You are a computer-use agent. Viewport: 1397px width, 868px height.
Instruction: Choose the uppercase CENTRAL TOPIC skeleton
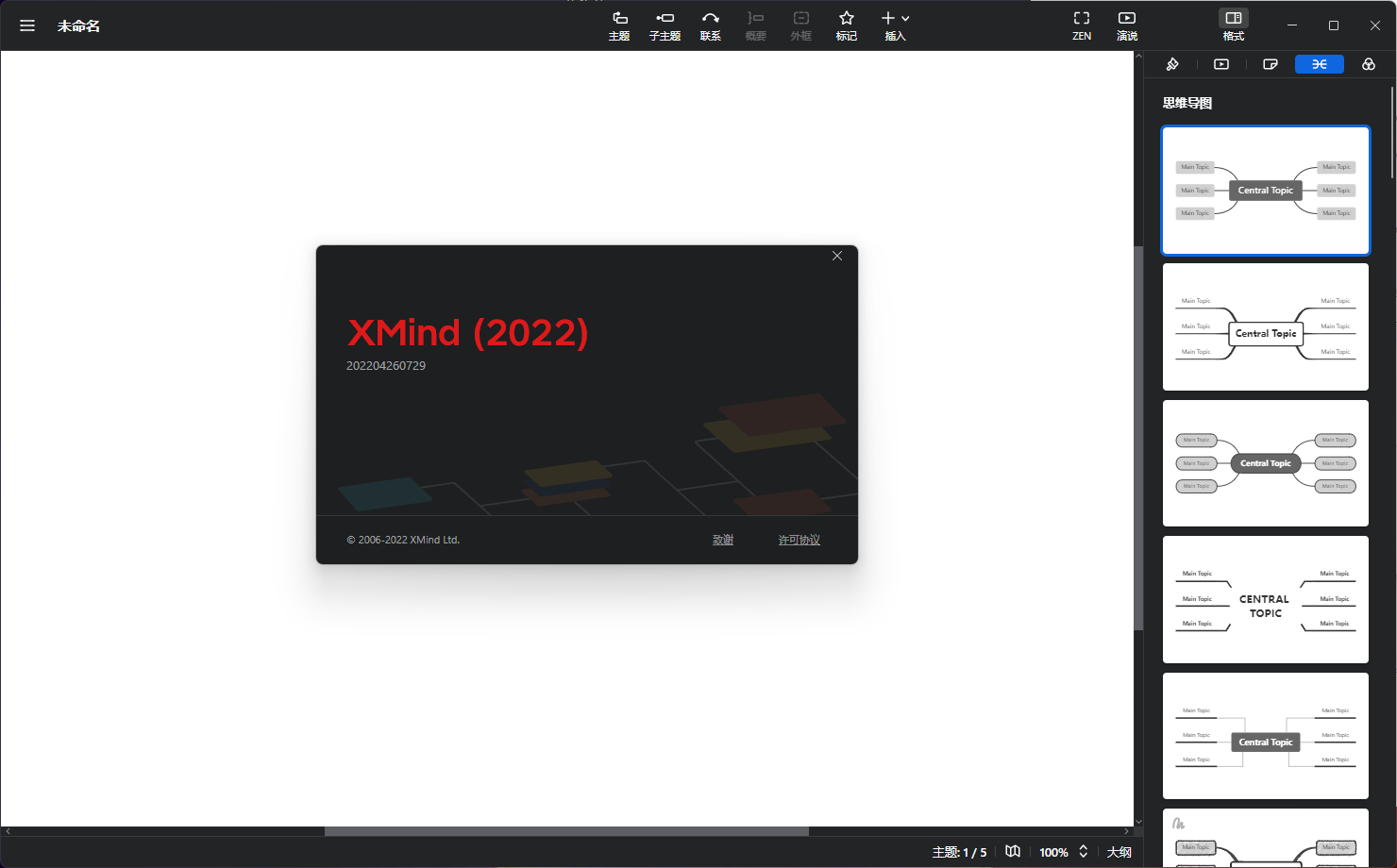(1266, 599)
